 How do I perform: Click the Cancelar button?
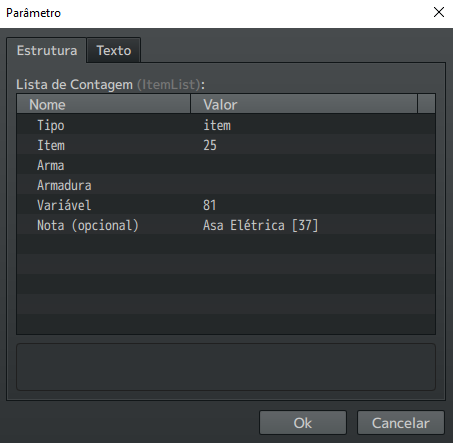click(401, 423)
